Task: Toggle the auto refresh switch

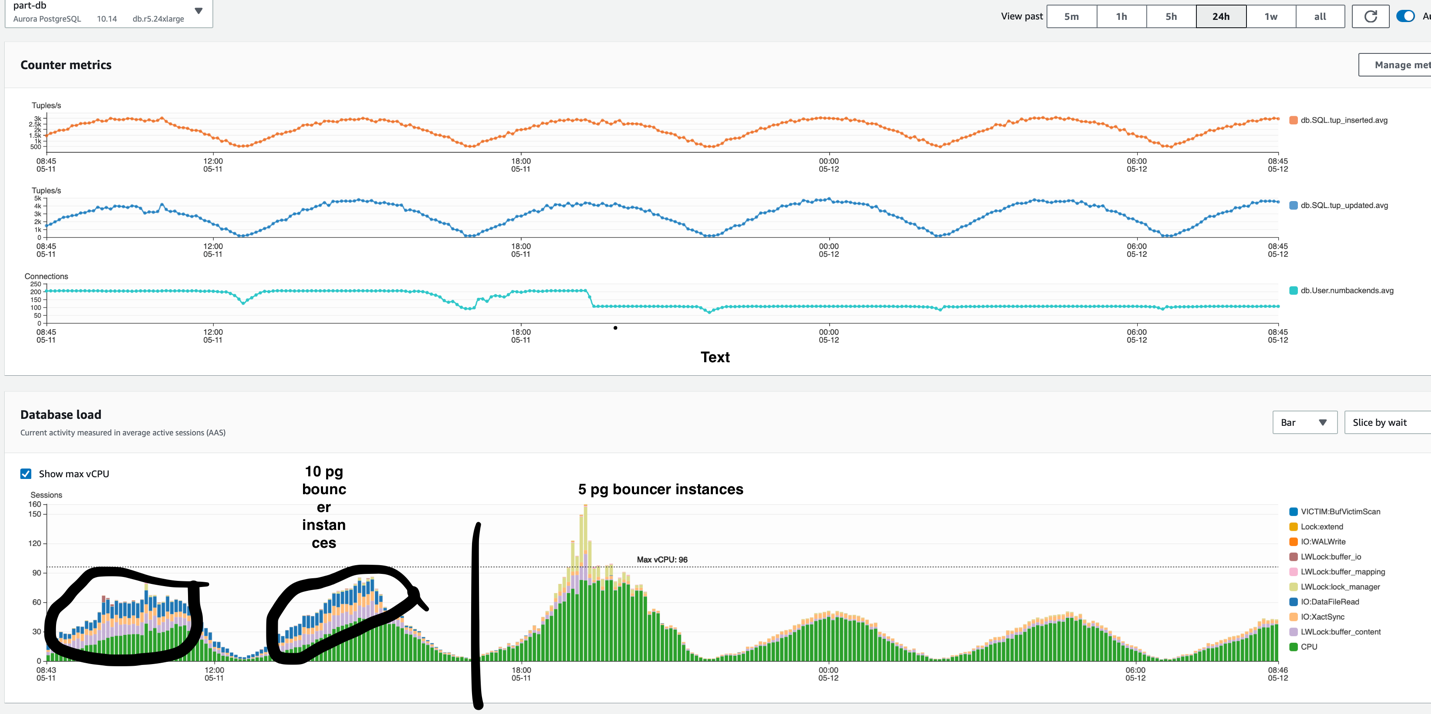Action: point(1405,16)
